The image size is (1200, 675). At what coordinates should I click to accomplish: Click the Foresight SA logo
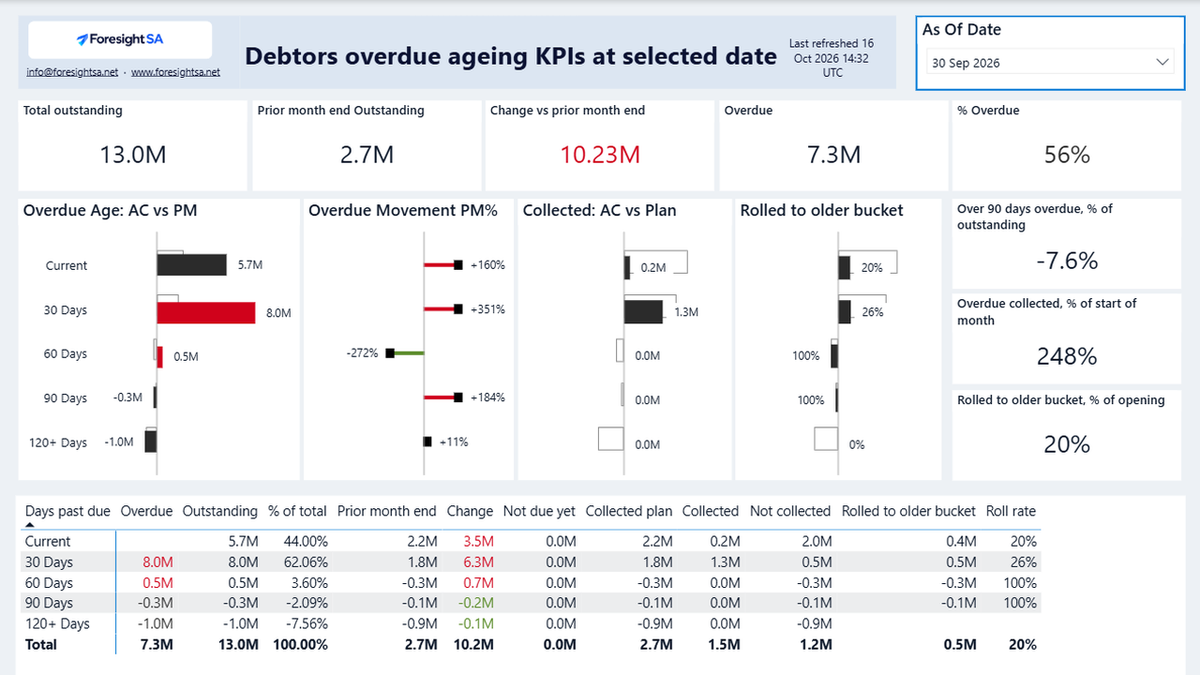[119, 40]
